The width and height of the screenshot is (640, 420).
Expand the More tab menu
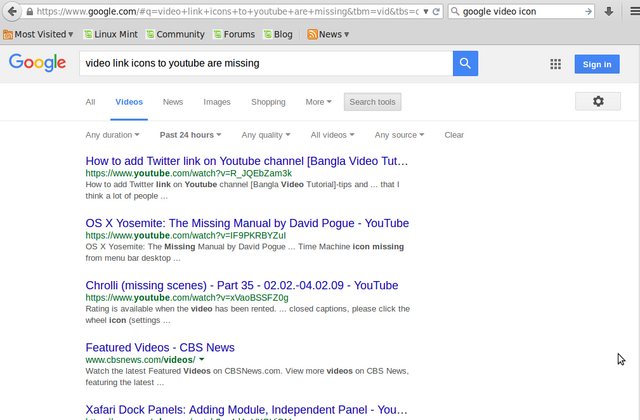pyautogui.click(x=318, y=102)
